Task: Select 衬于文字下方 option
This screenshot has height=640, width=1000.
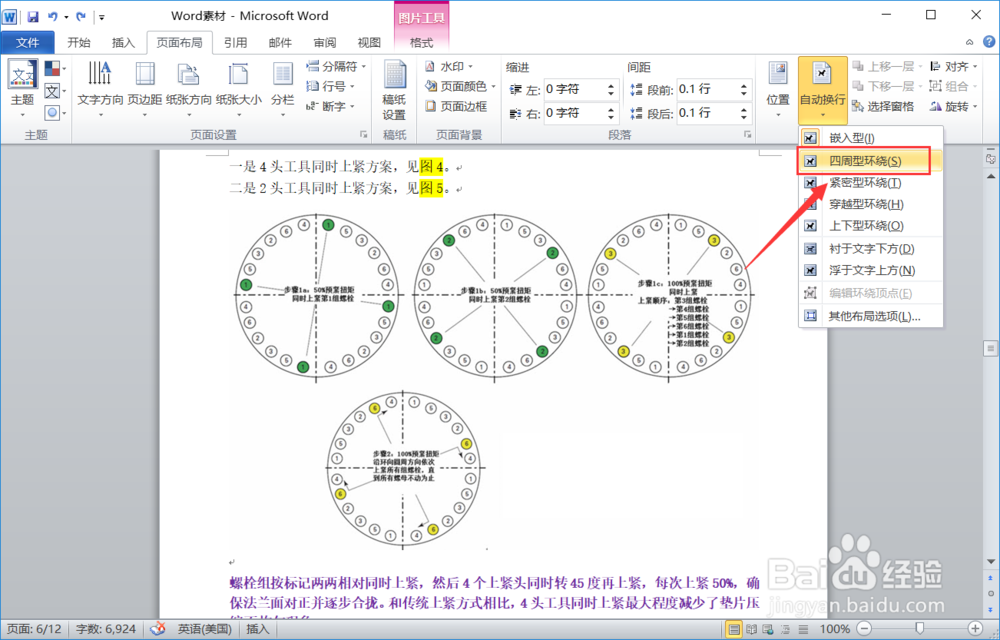Action: pyautogui.click(x=871, y=249)
